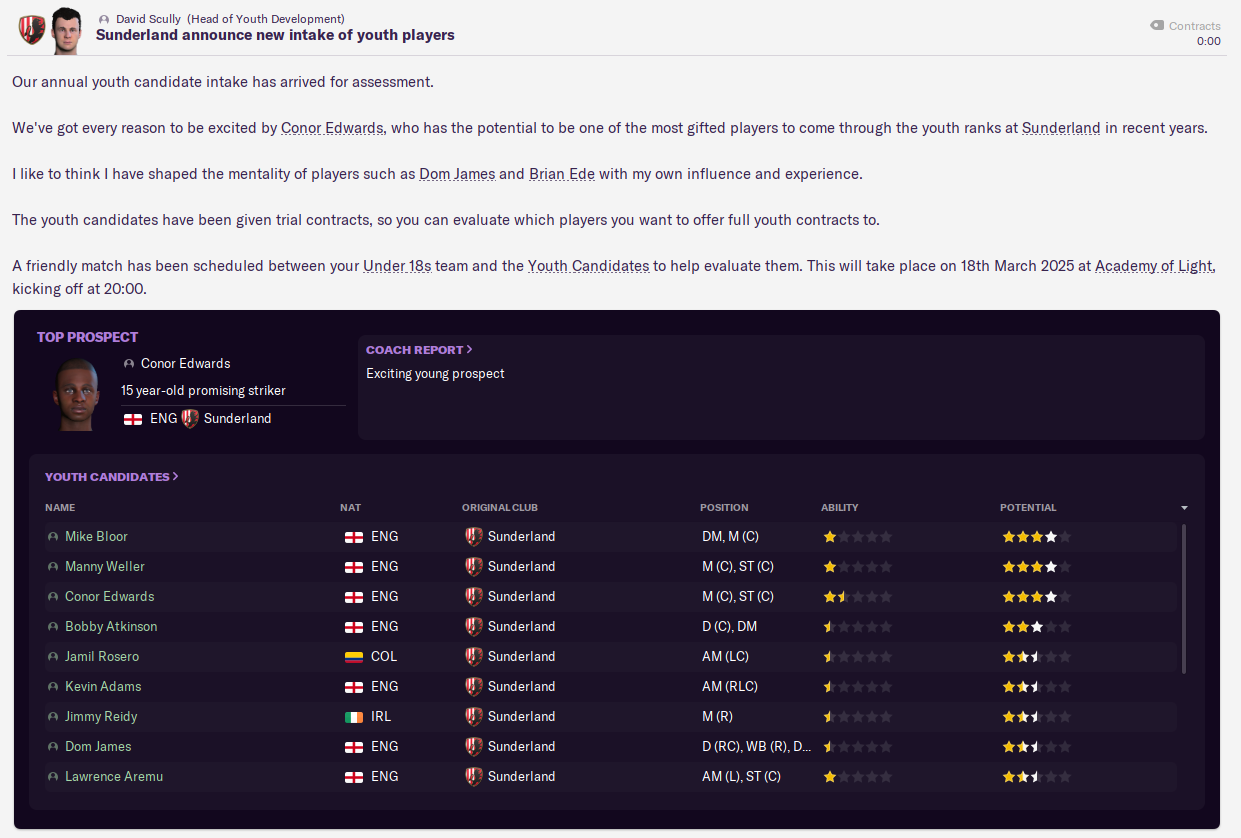Select Lawrence Aremu in candidates list
The image size is (1241, 838).
114,777
